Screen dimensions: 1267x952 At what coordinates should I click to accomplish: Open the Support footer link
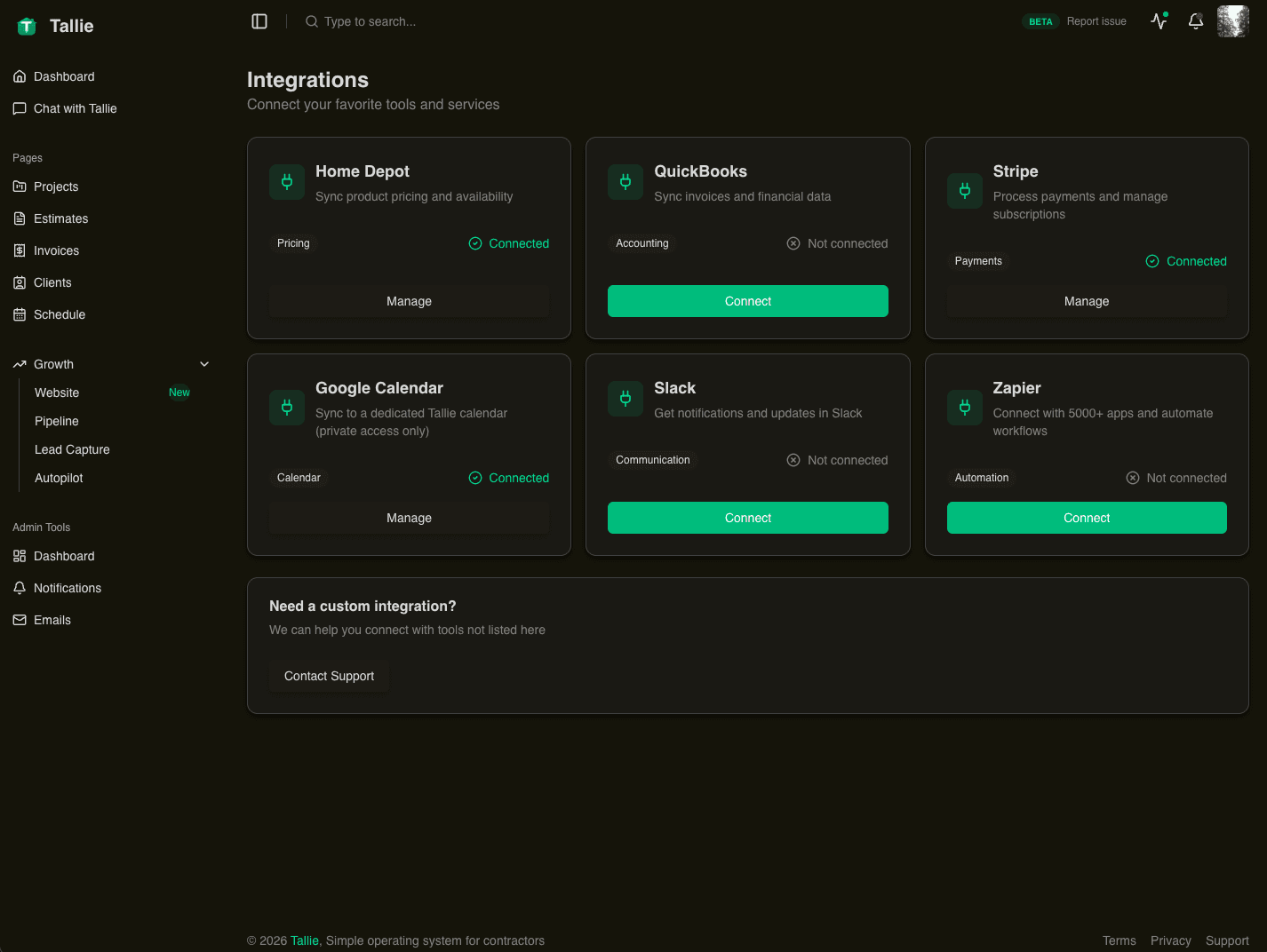[x=1227, y=940]
